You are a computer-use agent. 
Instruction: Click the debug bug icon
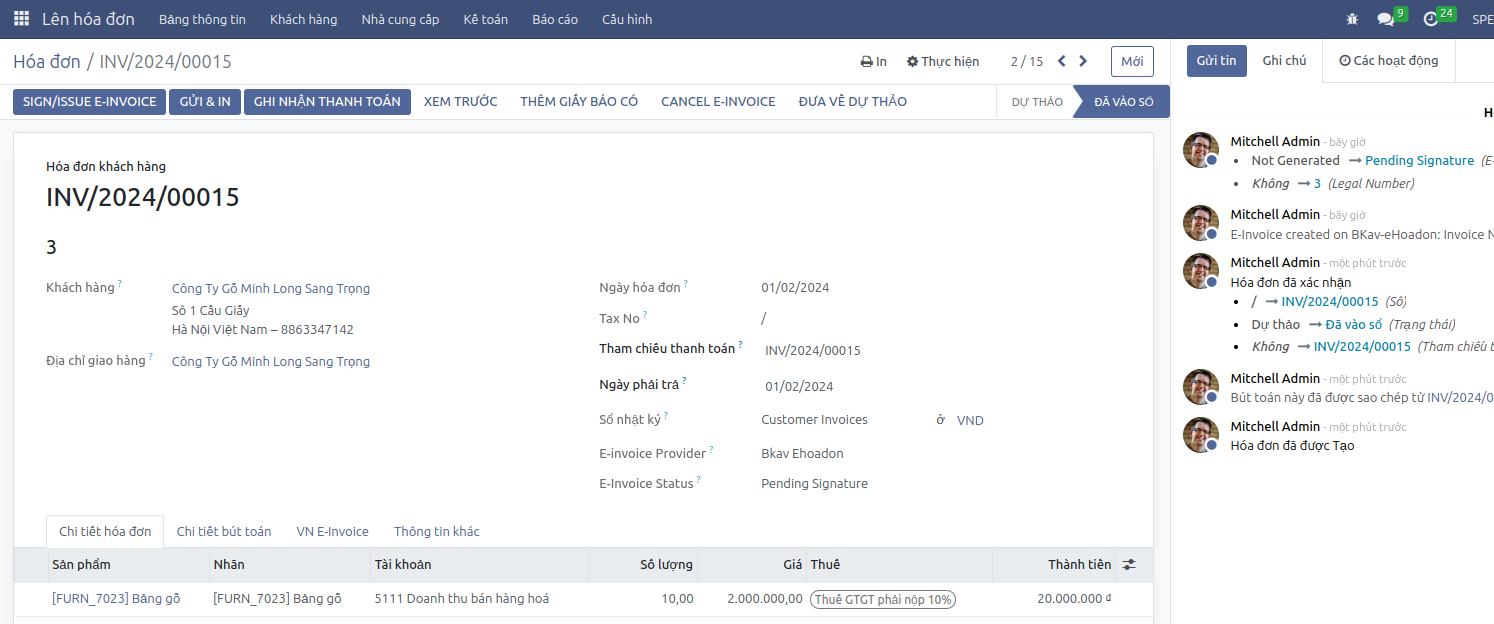tap(1352, 19)
